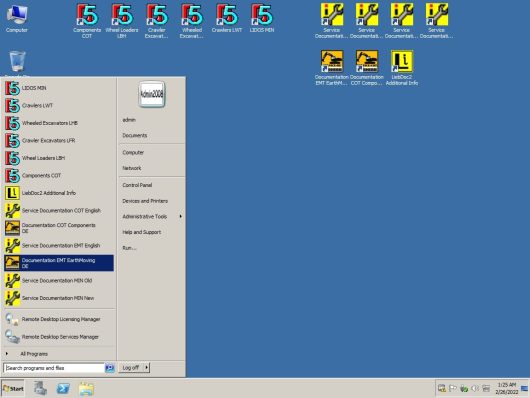Image resolution: width=530 pixels, height=398 pixels.
Task: Click the Safely Remove Hardware tray icon
Action: 464,388
